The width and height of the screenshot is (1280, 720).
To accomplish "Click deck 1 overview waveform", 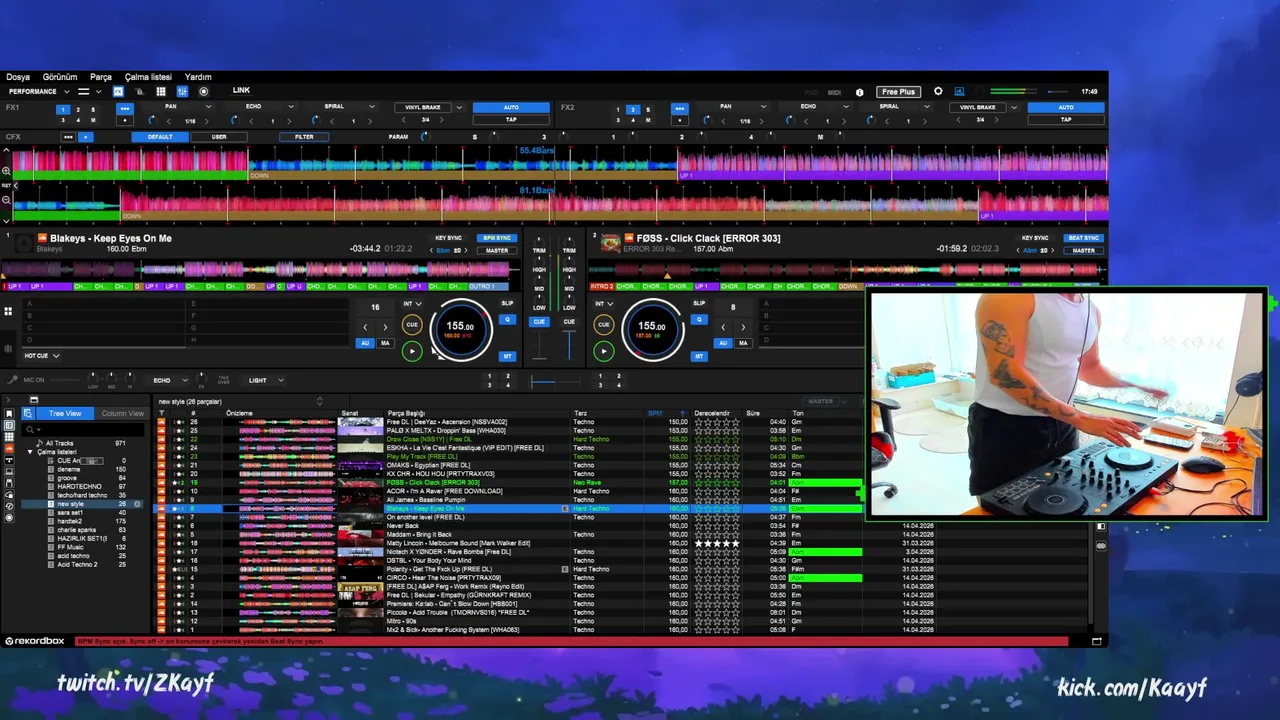I will coord(260,269).
